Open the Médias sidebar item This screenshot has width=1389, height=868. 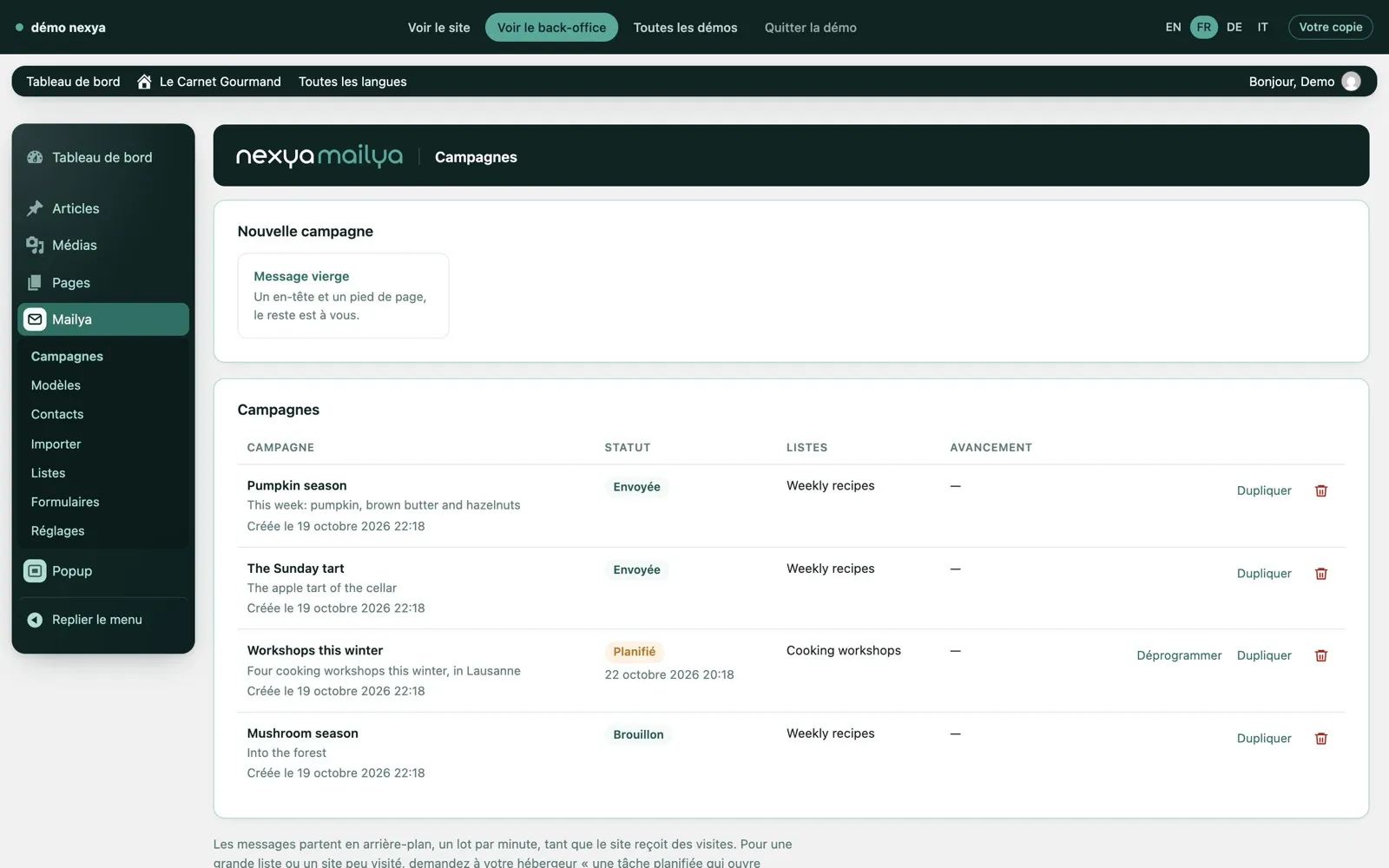coord(102,246)
